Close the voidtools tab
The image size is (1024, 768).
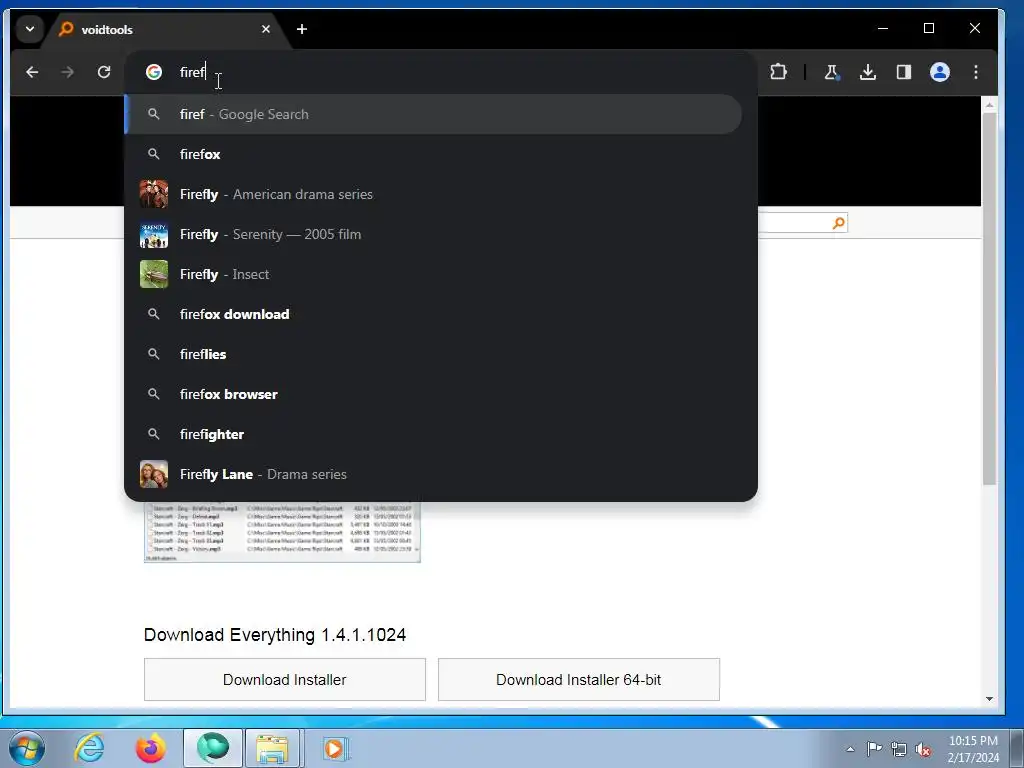(266, 29)
